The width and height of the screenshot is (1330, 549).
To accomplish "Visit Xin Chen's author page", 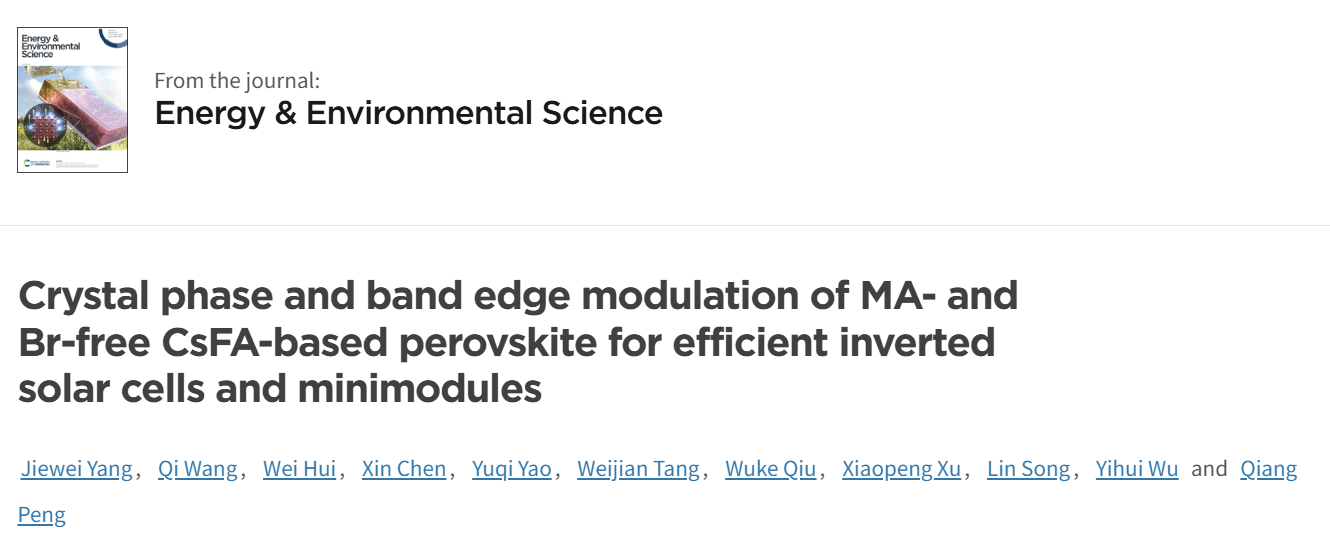I will pos(404,469).
